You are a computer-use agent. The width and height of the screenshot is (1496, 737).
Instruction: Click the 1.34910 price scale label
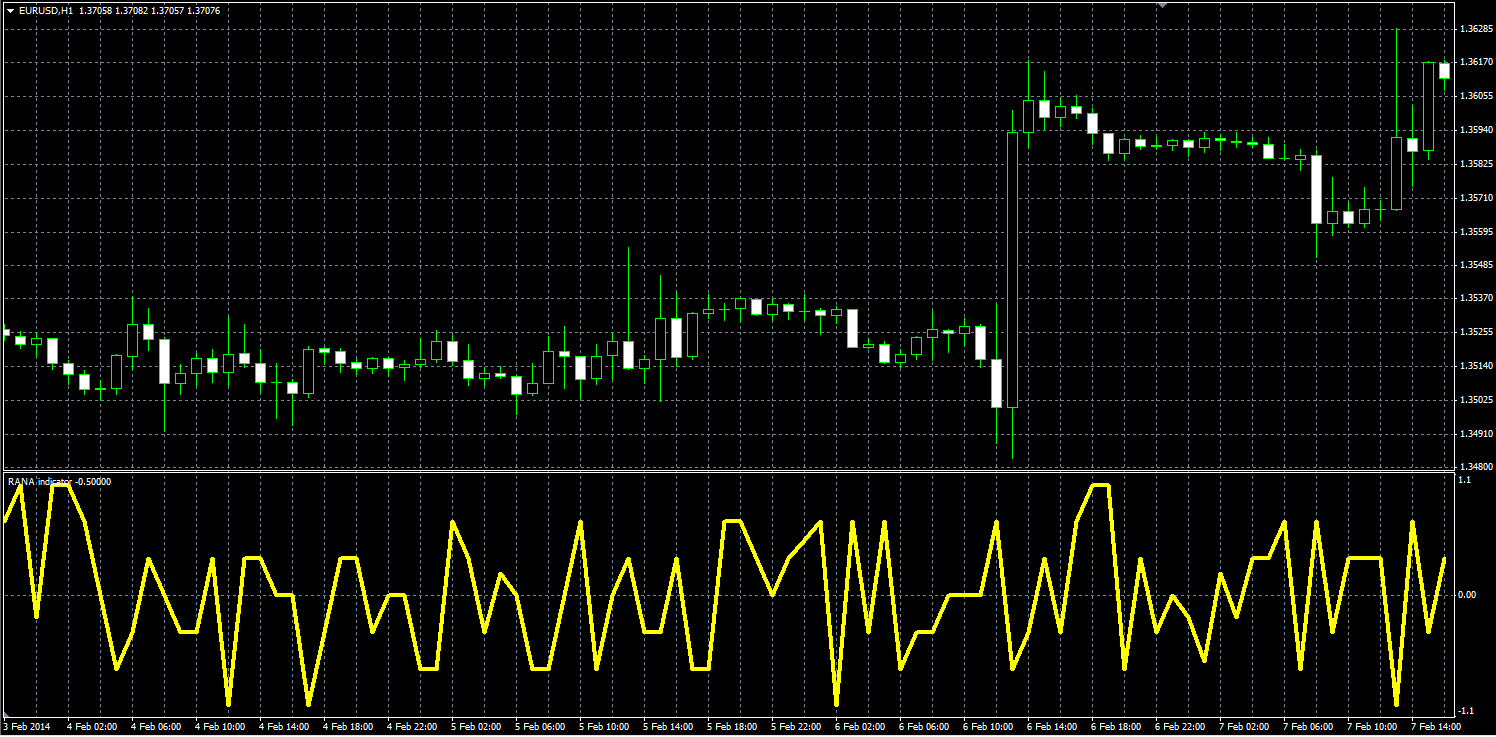pyautogui.click(x=1477, y=434)
